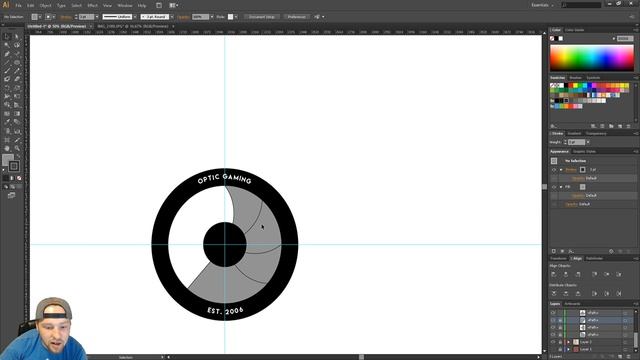
Task: Select the Lasso tool
Action: (17, 45)
